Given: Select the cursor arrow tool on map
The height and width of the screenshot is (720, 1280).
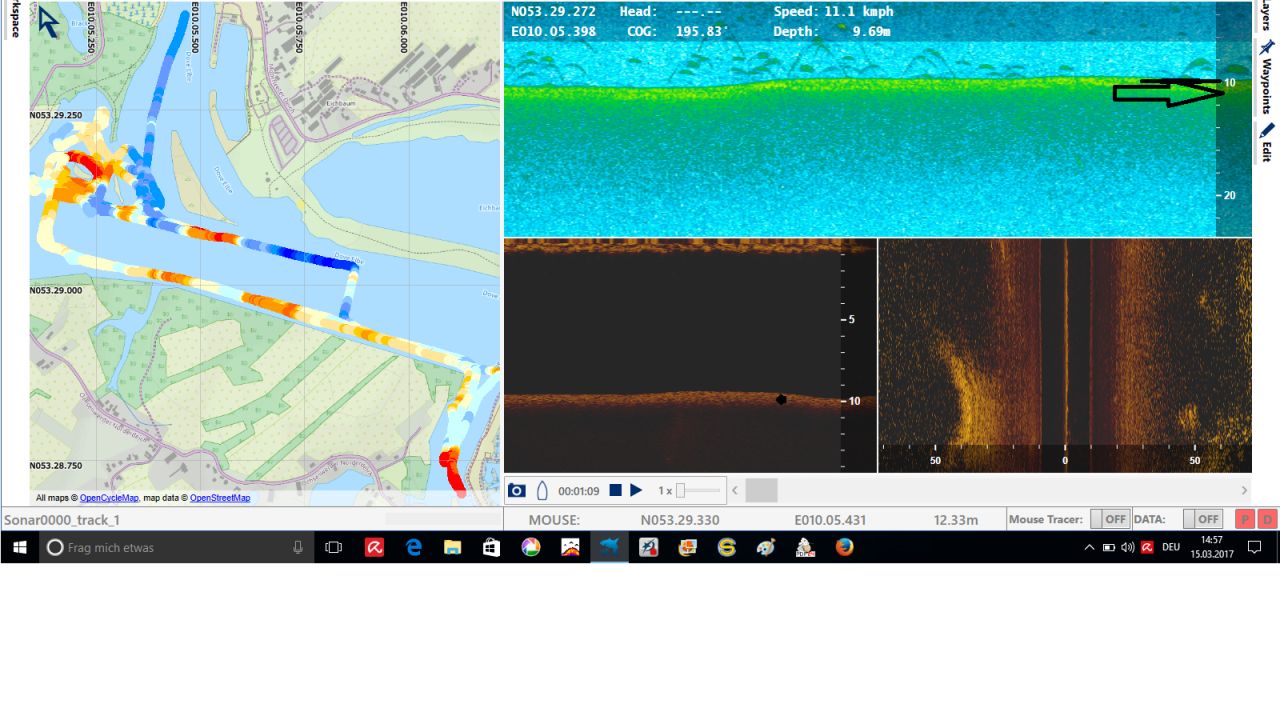Looking at the screenshot, I should (x=48, y=22).
